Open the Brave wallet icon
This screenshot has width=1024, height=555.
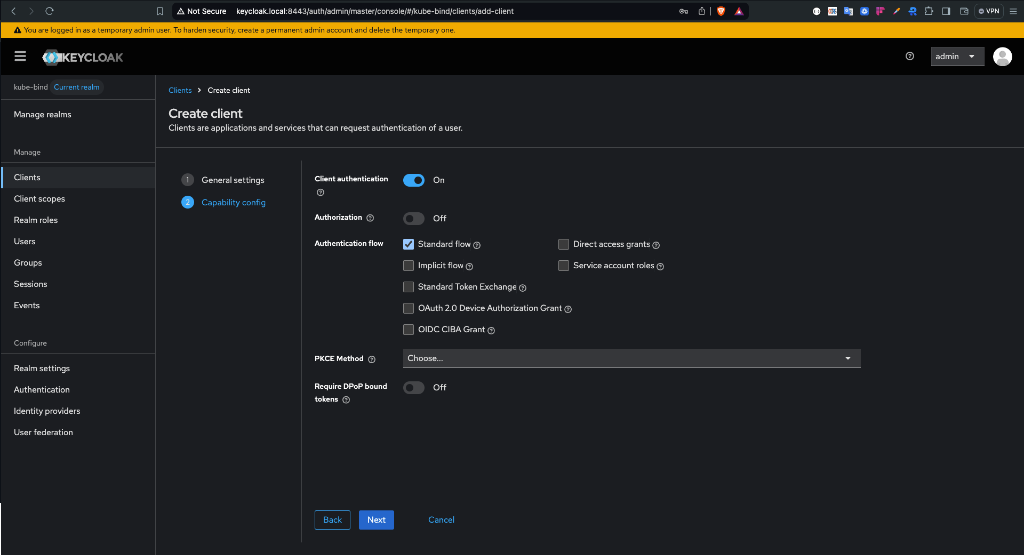pos(964,11)
